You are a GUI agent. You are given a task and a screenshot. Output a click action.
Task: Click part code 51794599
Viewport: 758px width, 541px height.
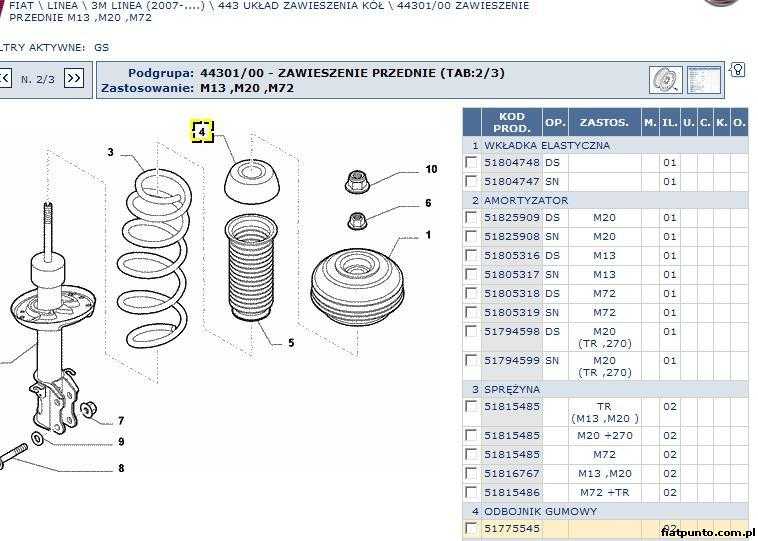(x=512, y=361)
